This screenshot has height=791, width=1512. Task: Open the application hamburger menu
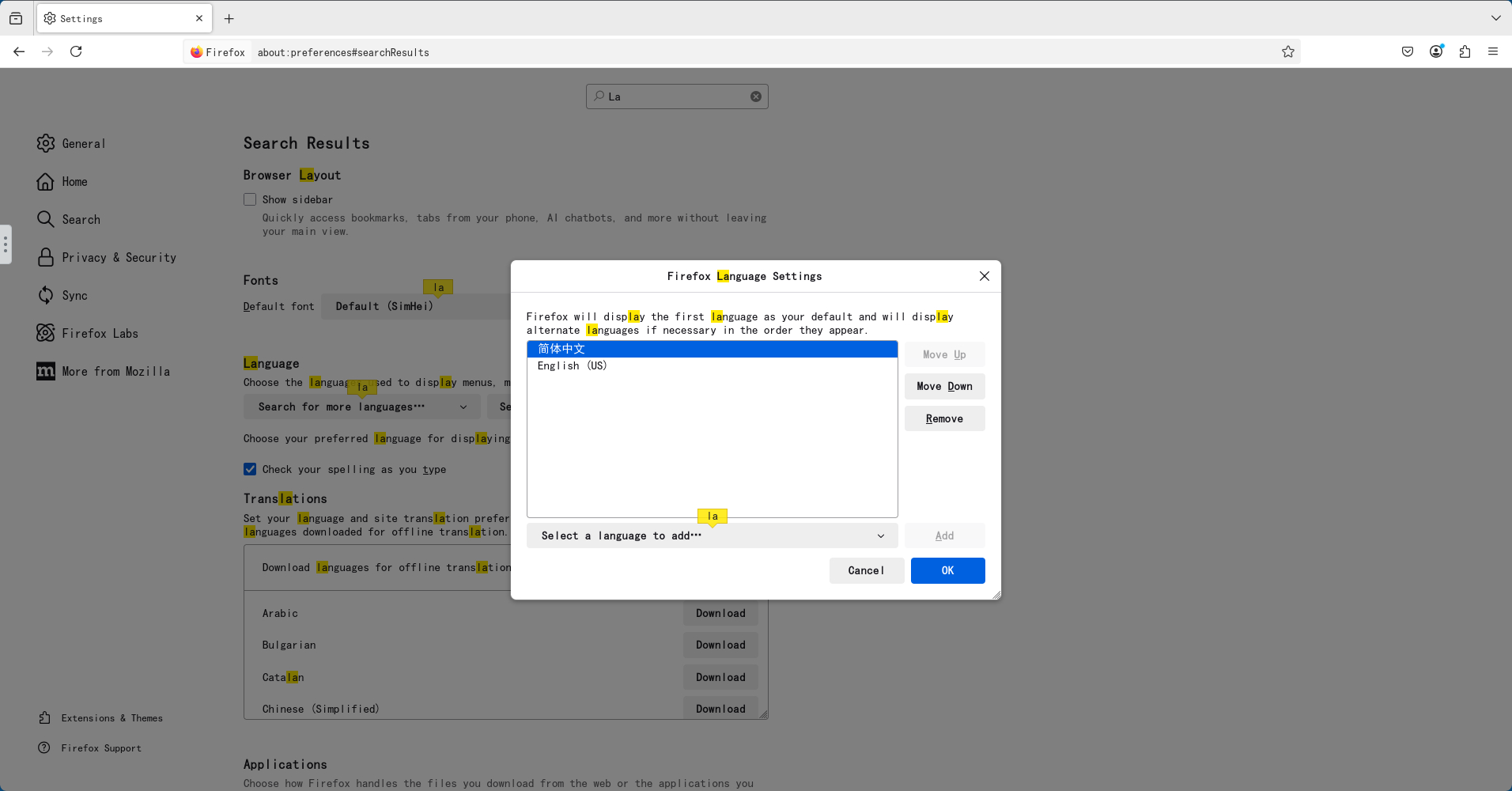point(1493,51)
